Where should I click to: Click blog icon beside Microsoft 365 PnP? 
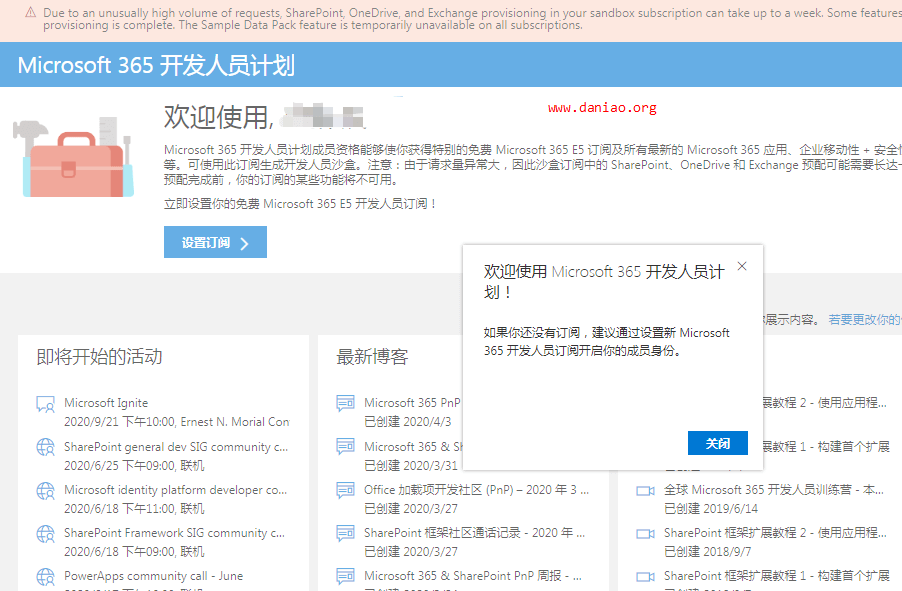(x=345, y=403)
